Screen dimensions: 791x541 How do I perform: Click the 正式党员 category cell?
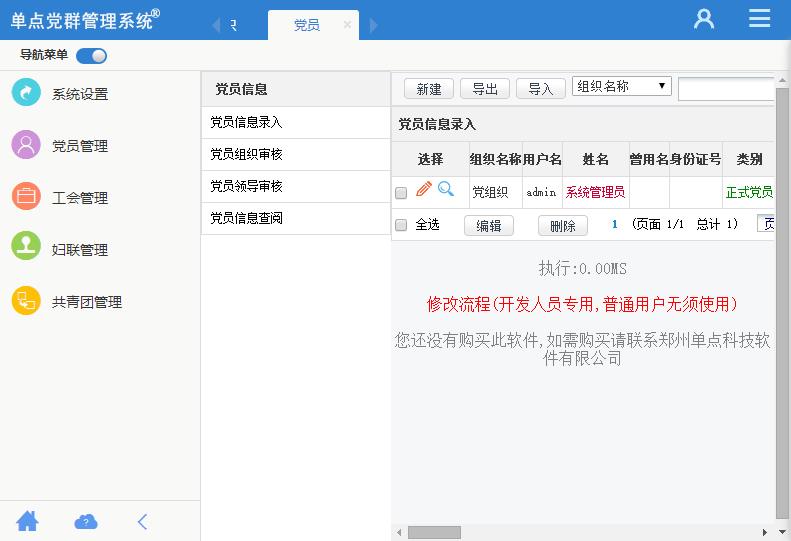click(749, 192)
